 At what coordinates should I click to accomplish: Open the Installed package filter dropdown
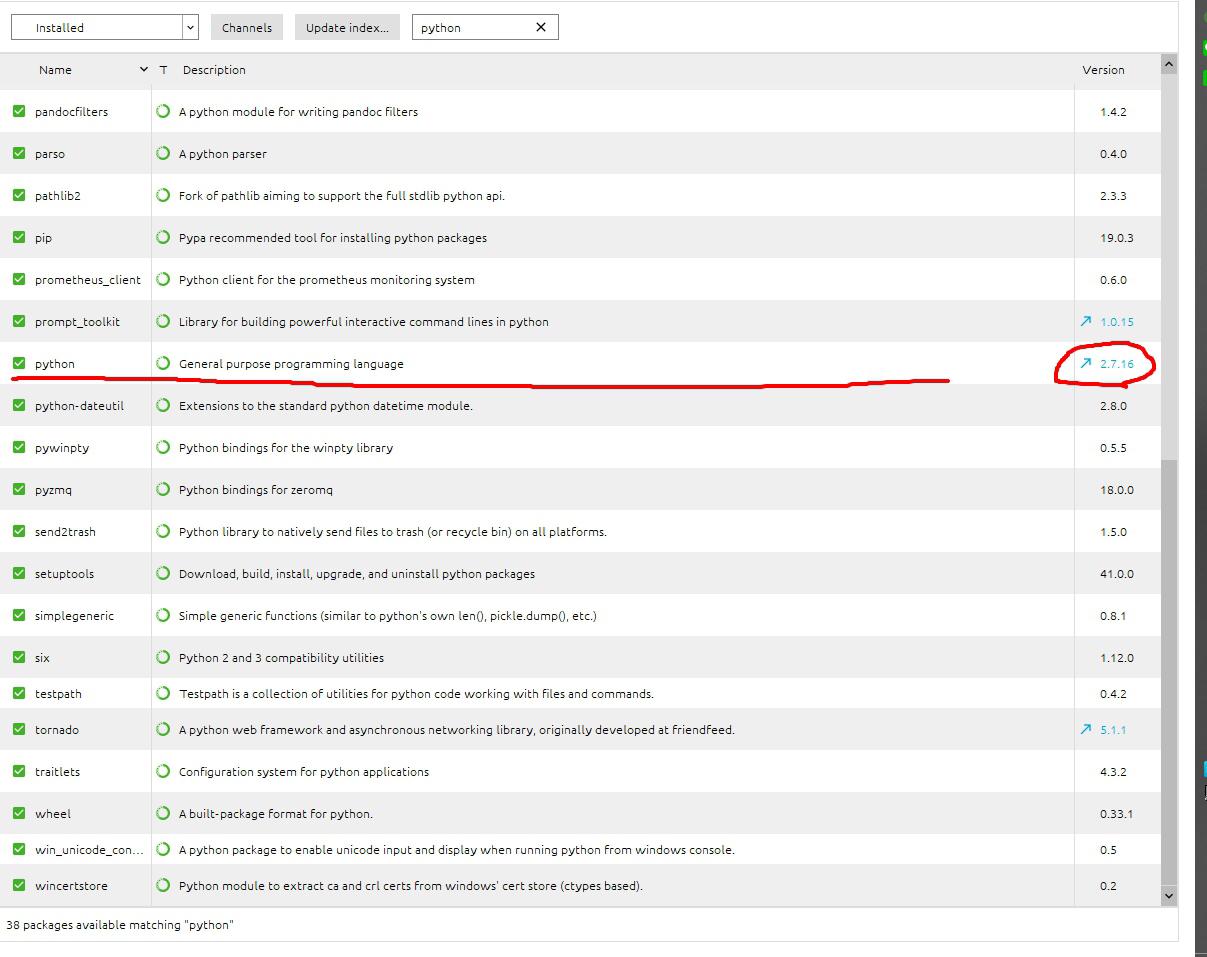pyautogui.click(x=104, y=28)
